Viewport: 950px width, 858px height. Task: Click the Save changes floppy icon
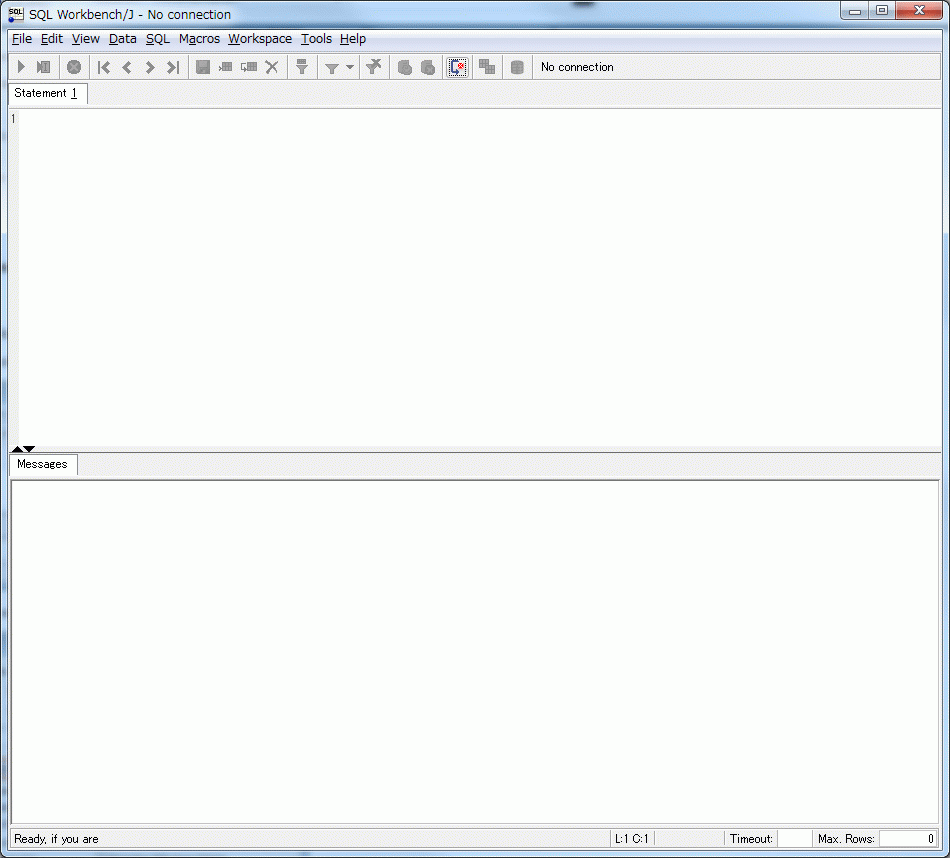tap(203, 67)
